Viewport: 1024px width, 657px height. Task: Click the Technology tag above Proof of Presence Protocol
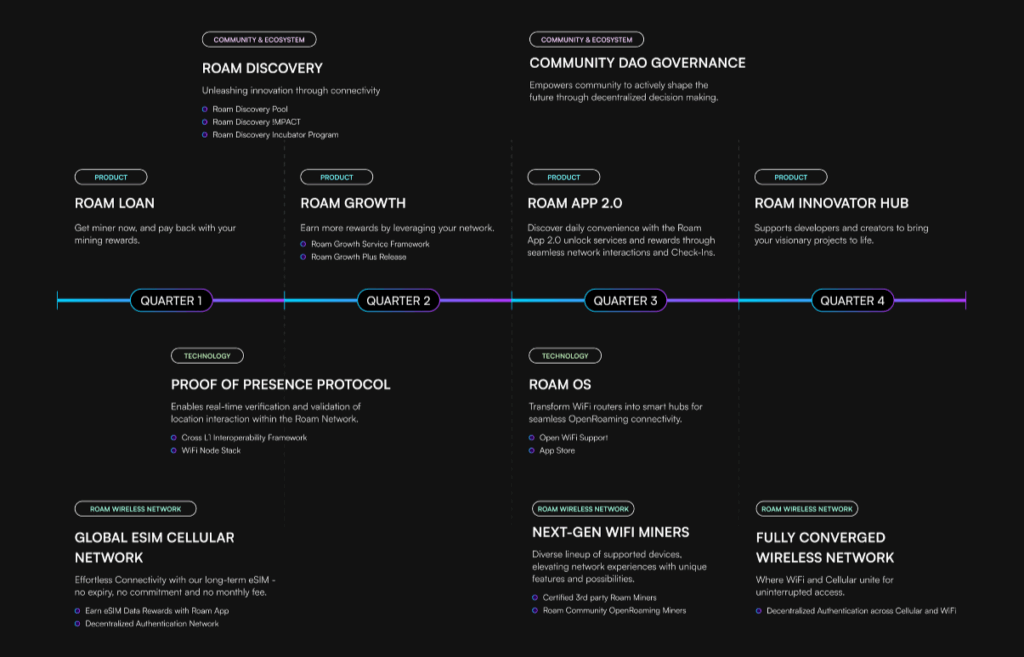click(x=207, y=356)
